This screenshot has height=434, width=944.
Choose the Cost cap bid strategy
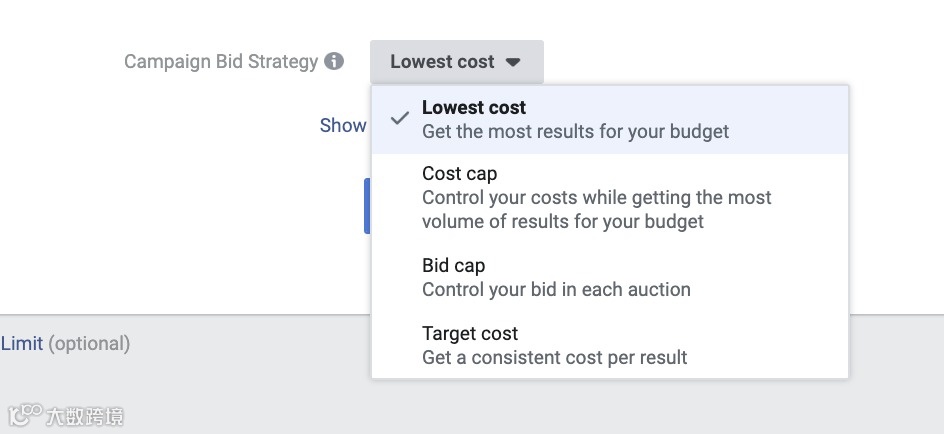(x=459, y=174)
